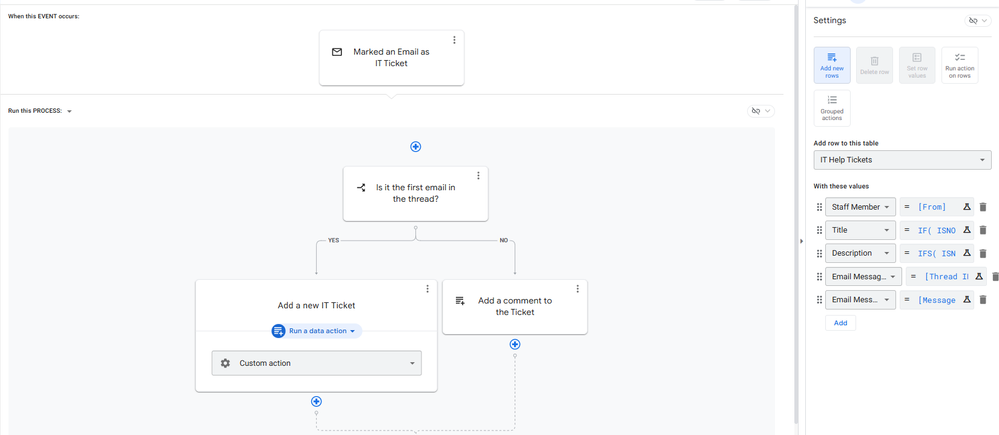Open expression assistant for the Title row

click(x=967, y=230)
